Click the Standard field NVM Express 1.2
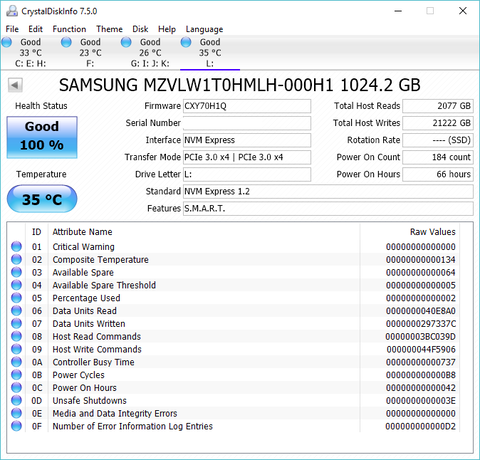The height and width of the screenshot is (460, 480). point(328,191)
